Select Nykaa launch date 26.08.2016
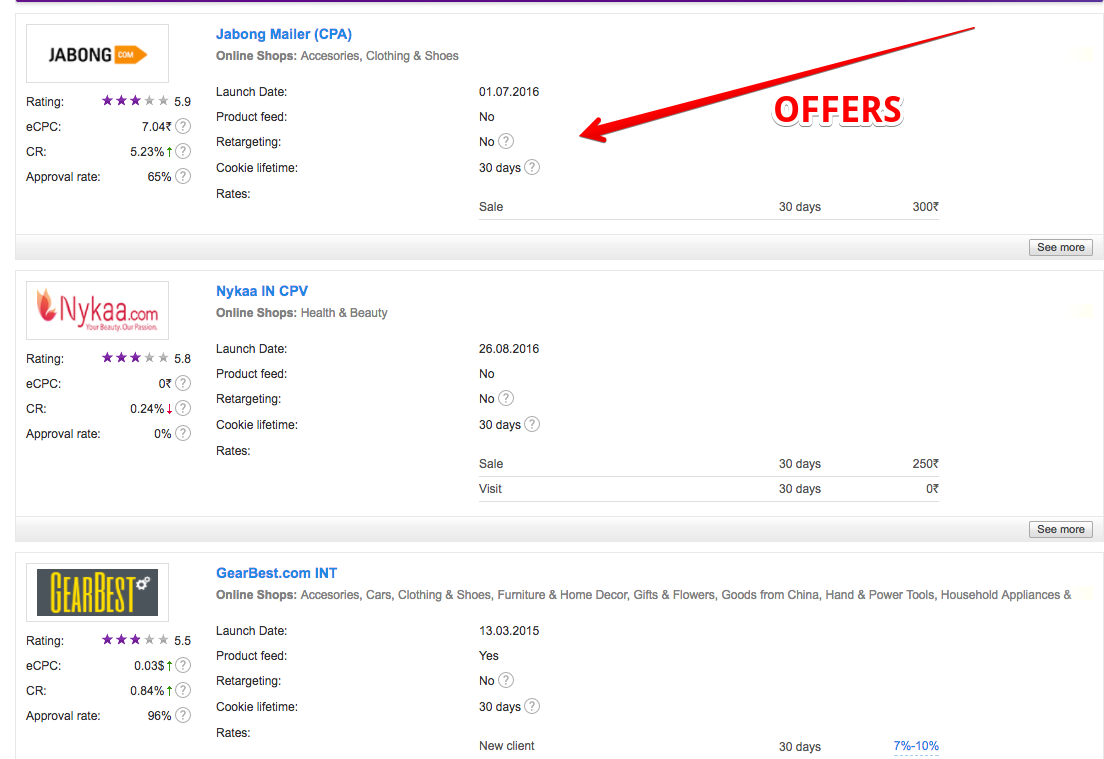 tap(509, 349)
